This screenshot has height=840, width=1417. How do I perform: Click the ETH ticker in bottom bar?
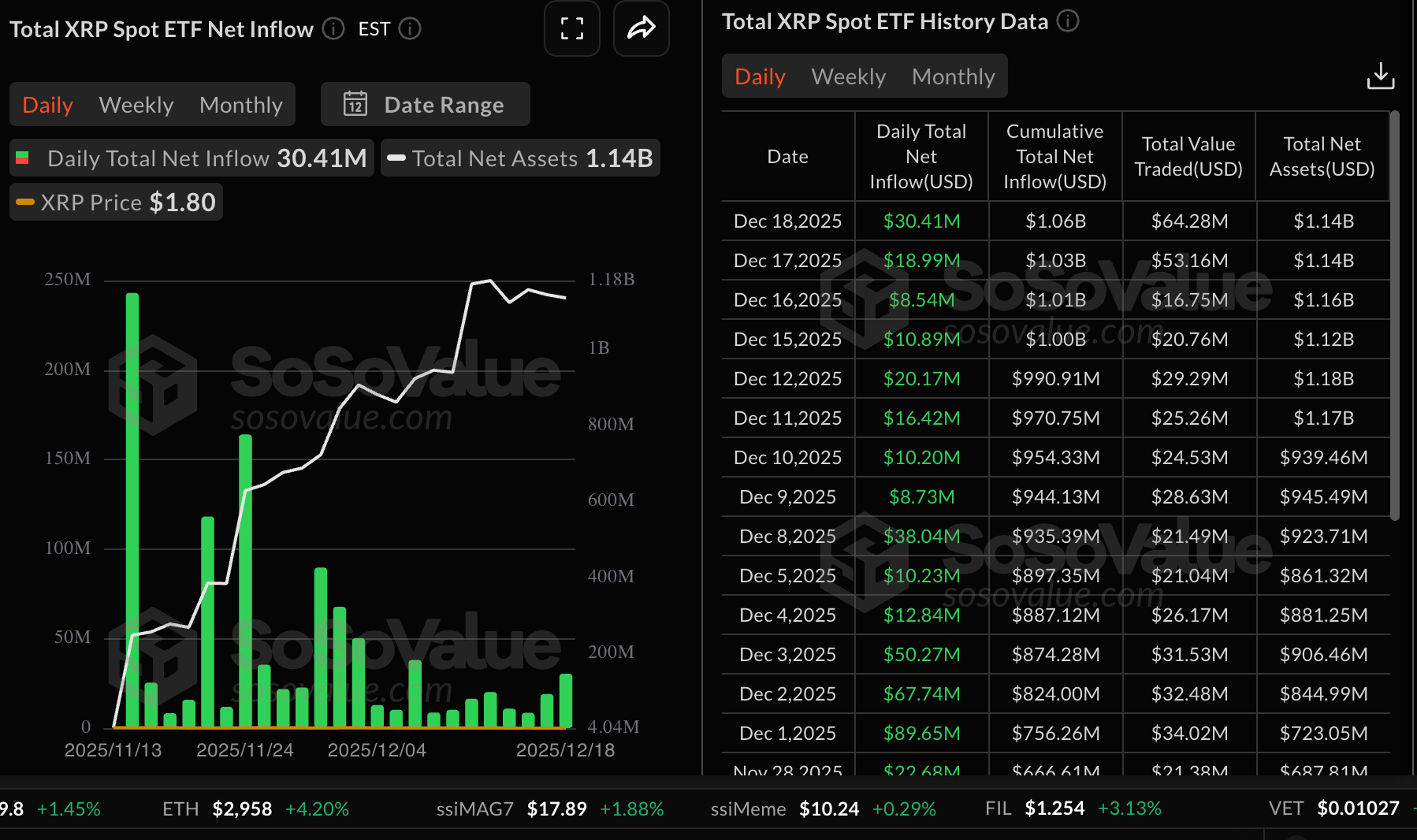click(180, 808)
